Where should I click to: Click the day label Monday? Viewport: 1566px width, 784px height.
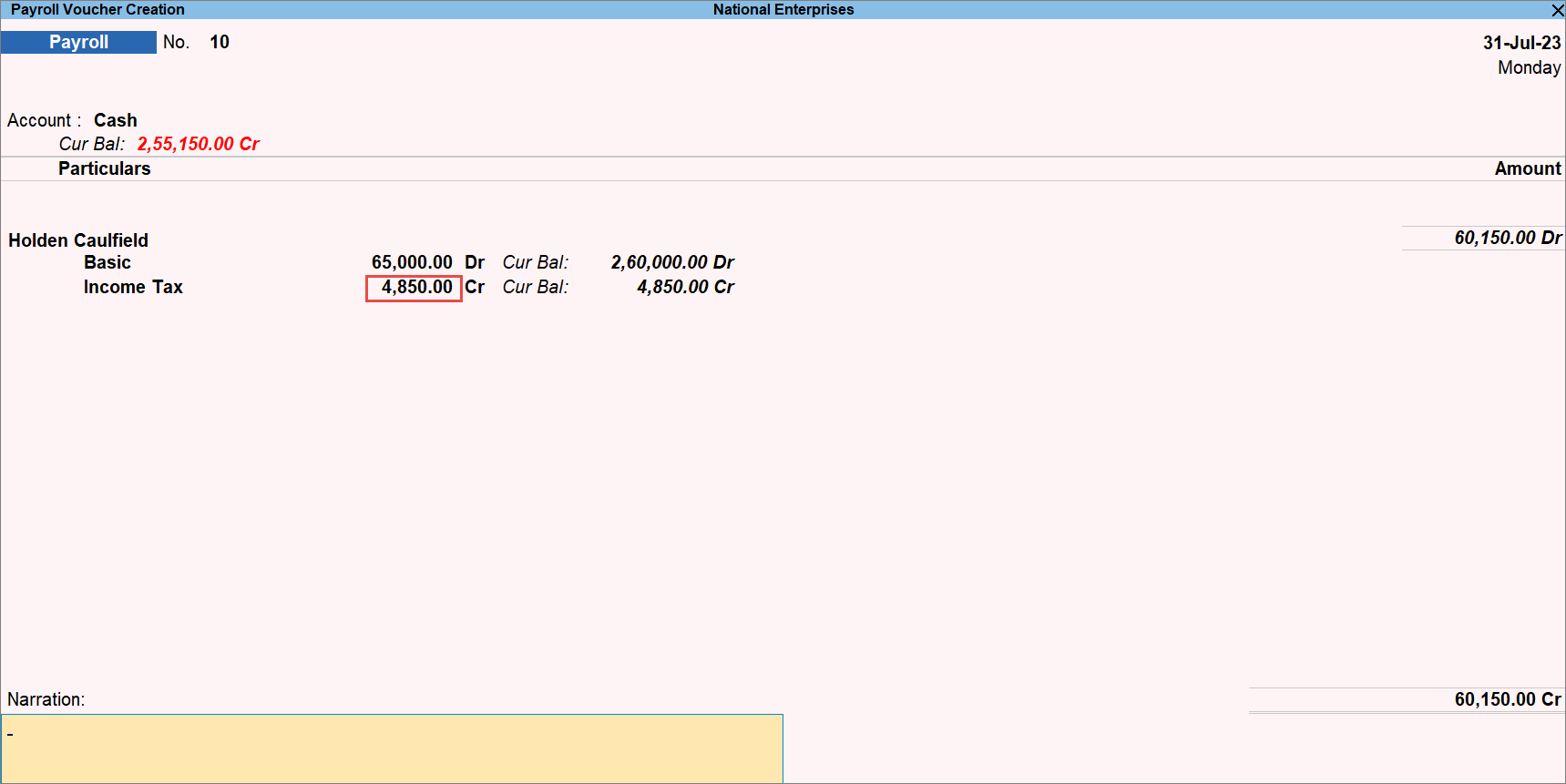[x=1529, y=67]
